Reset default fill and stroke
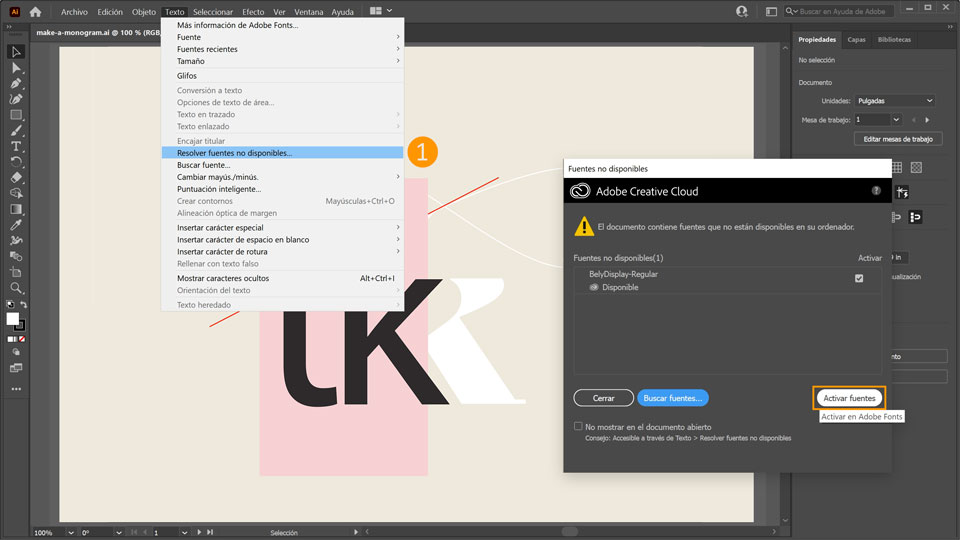This screenshot has width=960, height=540. point(10,304)
